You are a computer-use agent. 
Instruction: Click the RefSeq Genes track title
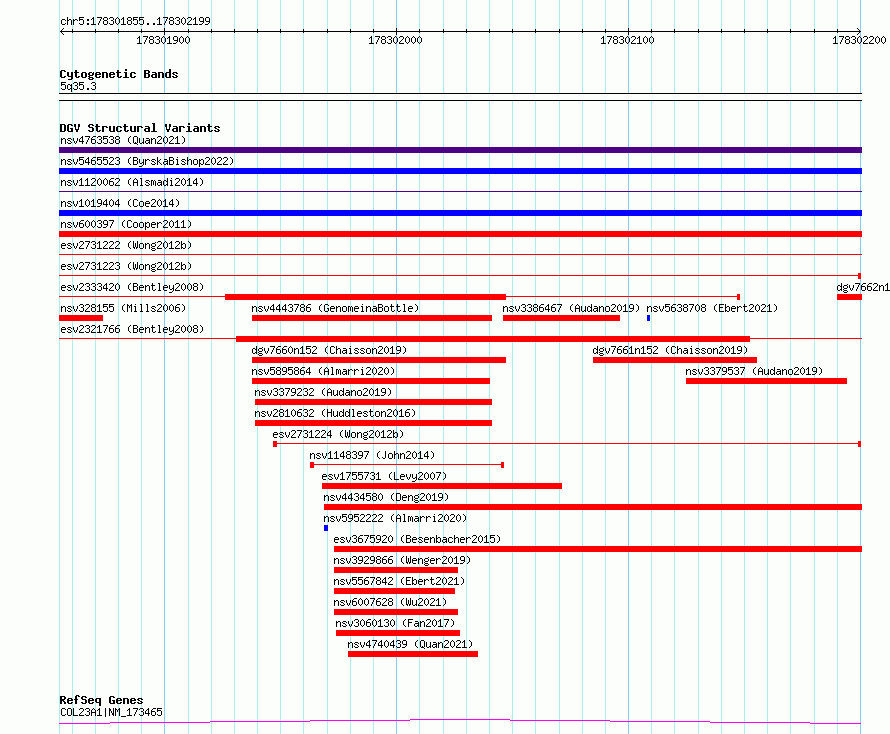tap(102, 700)
